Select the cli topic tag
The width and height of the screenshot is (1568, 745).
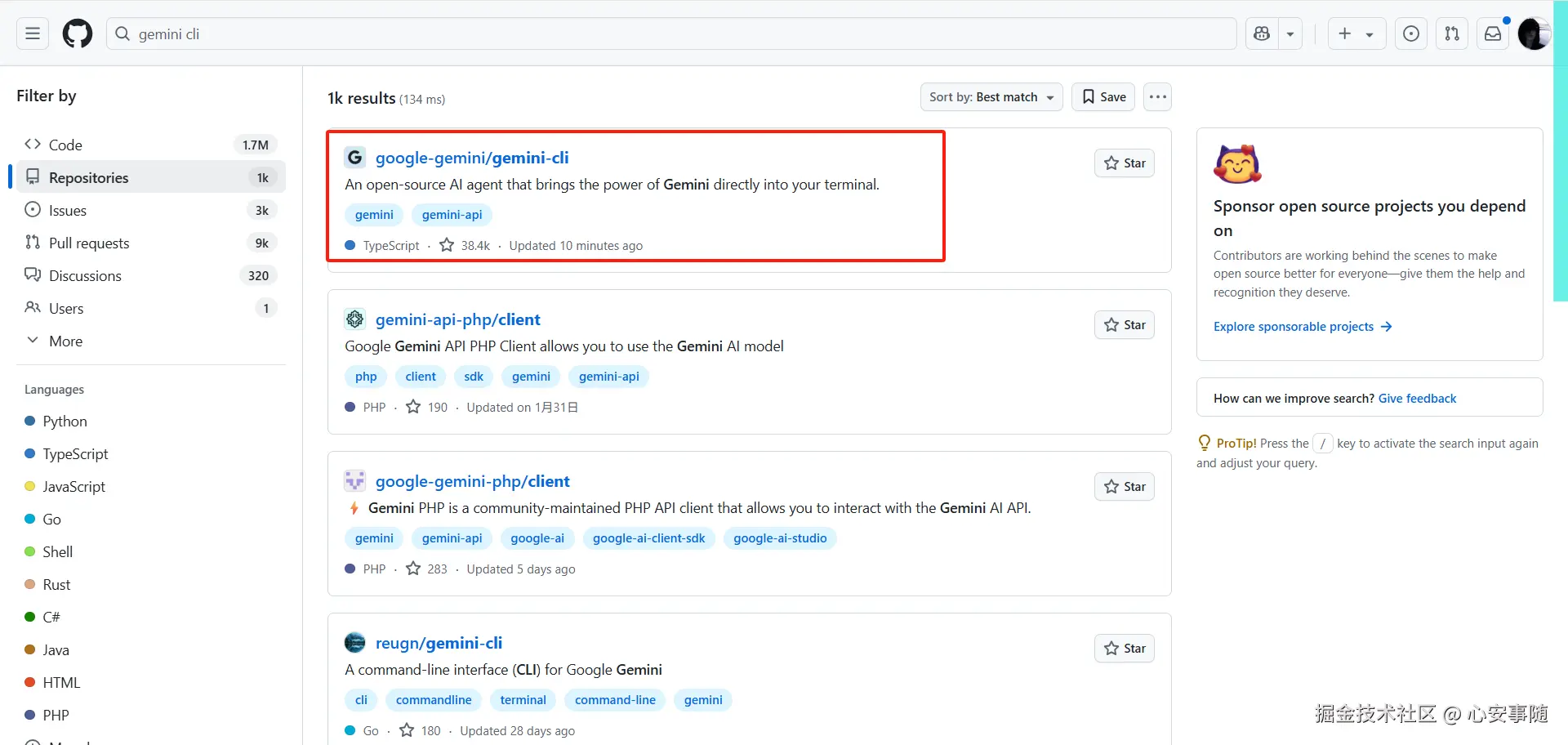[361, 700]
